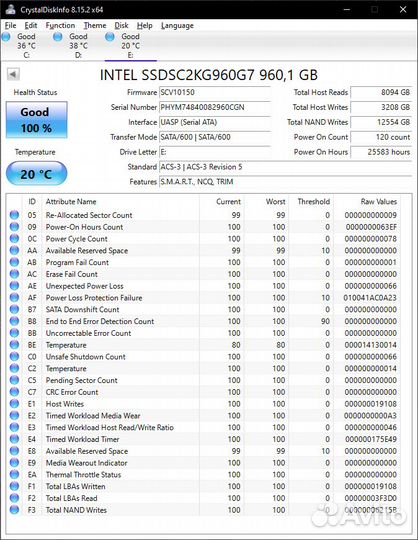This screenshot has width=418, height=540.
Task: Click raw value 000014130014
Action: point(370,345)
